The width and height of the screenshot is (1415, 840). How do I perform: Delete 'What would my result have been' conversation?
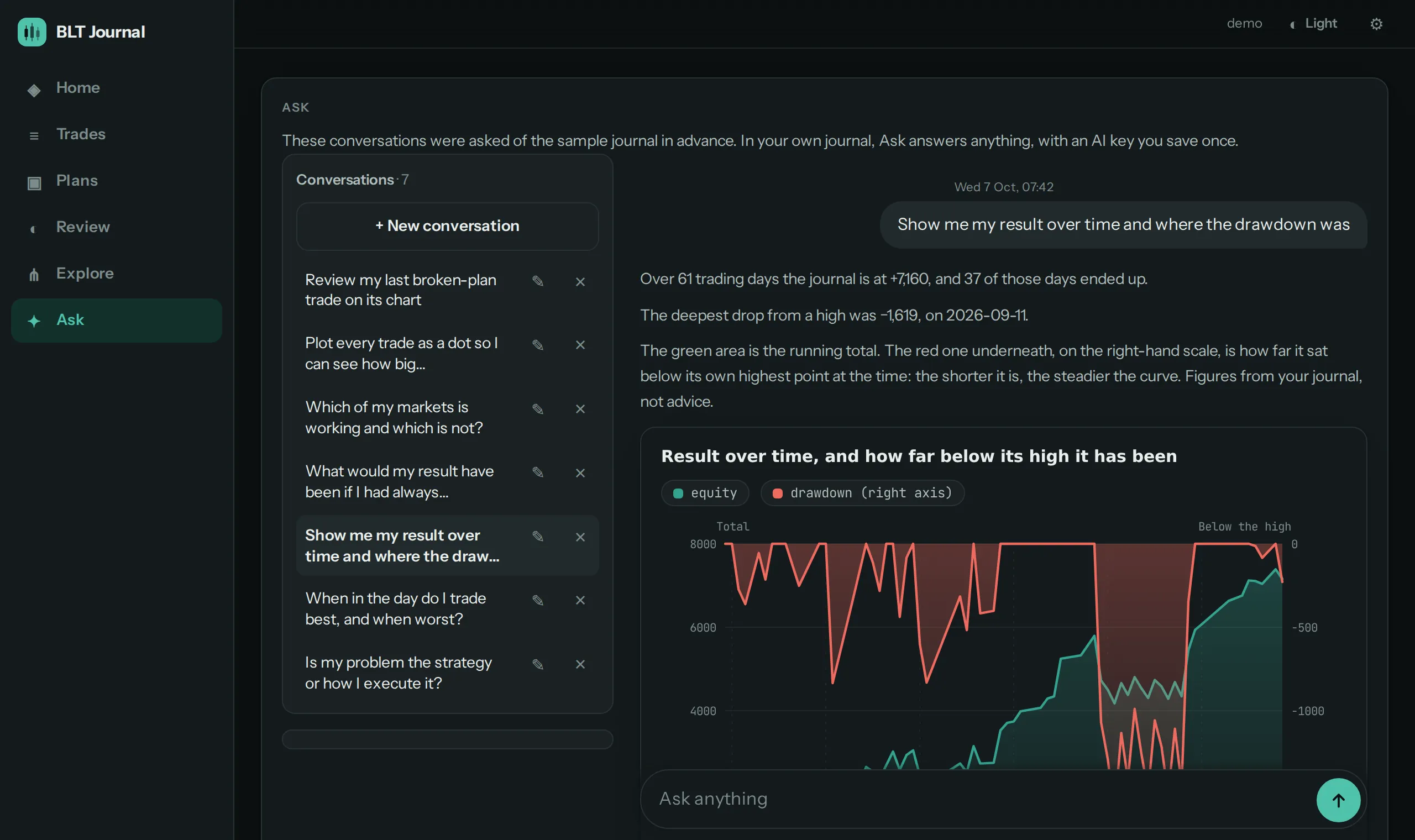tap(580, 473)
